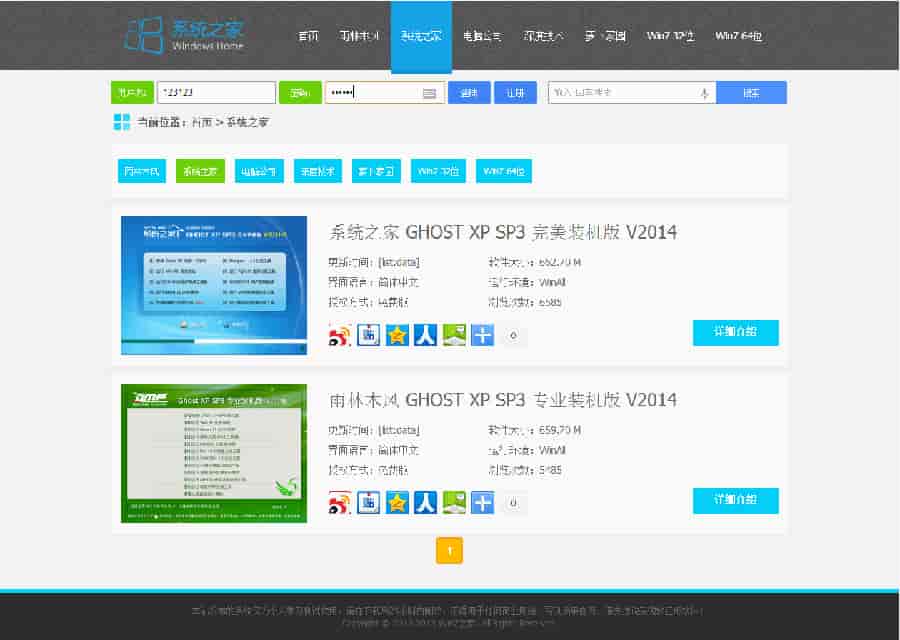900x640 pixels.
Task: Click the username field containing 123123
Action: click(216, 93)
